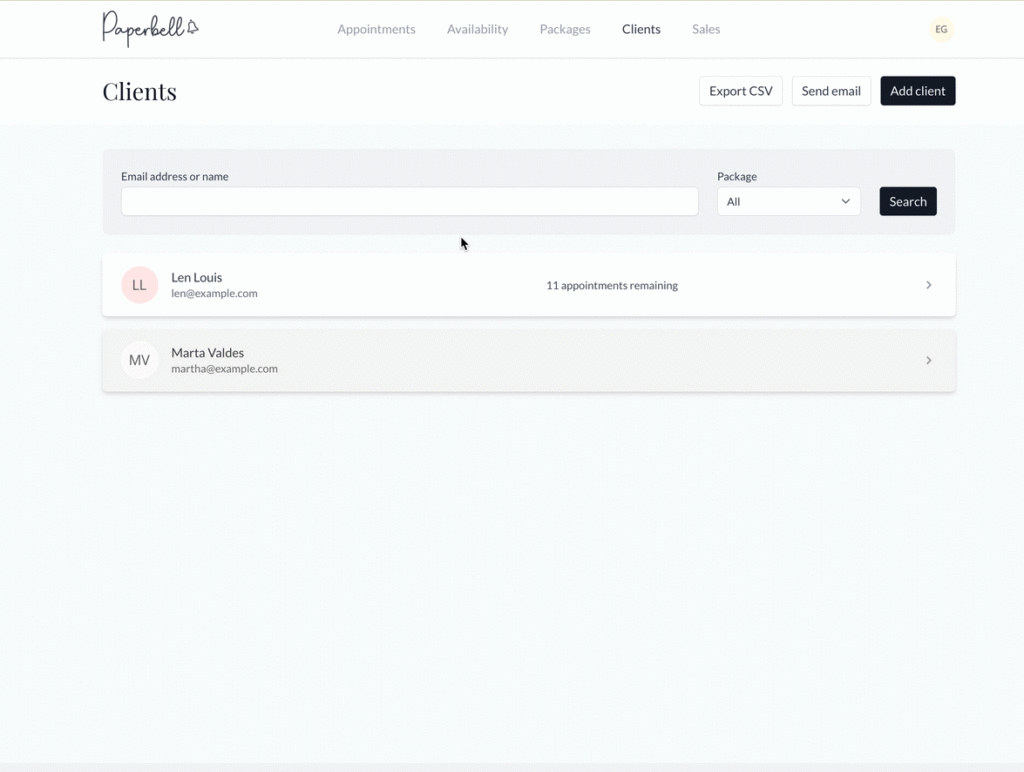1024x772 pixels.
Task: Click the email address or name field
Action: (x=409, y=201)
